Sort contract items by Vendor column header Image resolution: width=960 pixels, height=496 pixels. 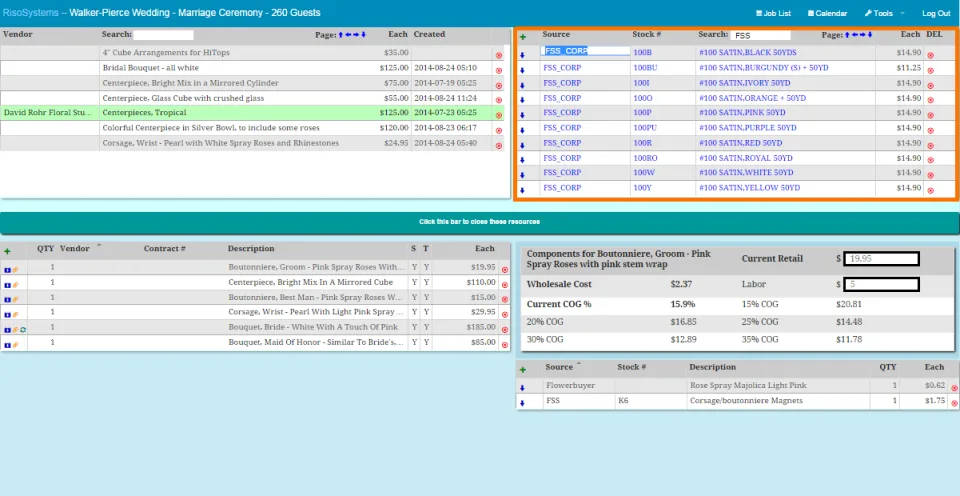coord(75,249)
